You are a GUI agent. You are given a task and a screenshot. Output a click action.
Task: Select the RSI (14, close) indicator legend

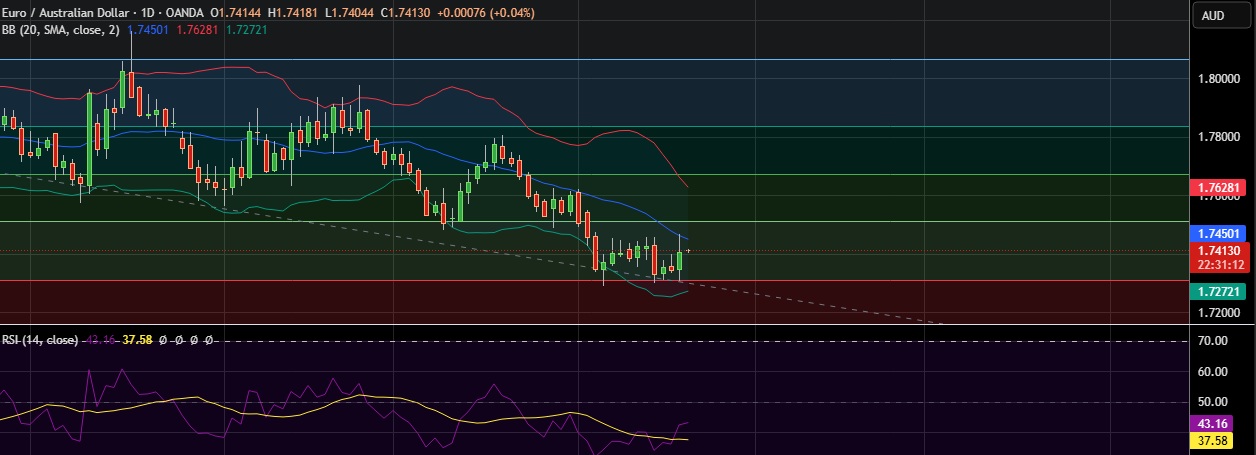point(40,340)
